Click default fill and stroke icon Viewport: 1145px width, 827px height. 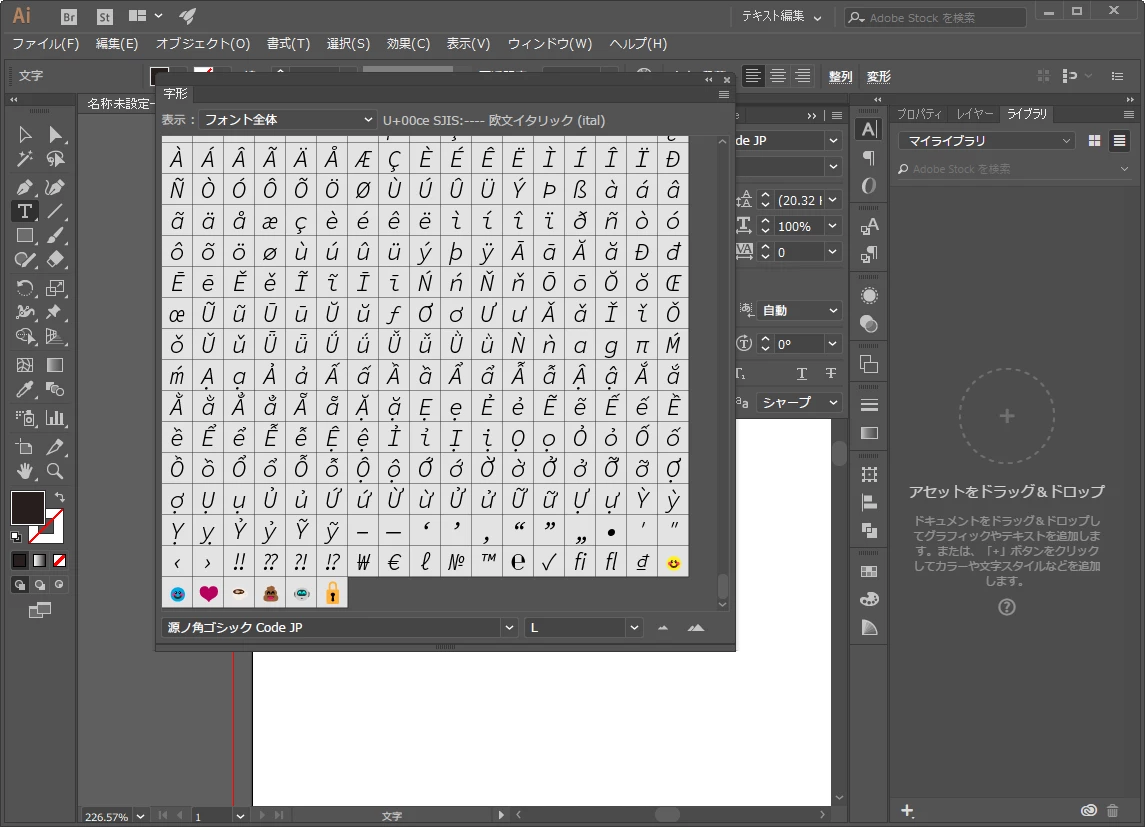16,536
